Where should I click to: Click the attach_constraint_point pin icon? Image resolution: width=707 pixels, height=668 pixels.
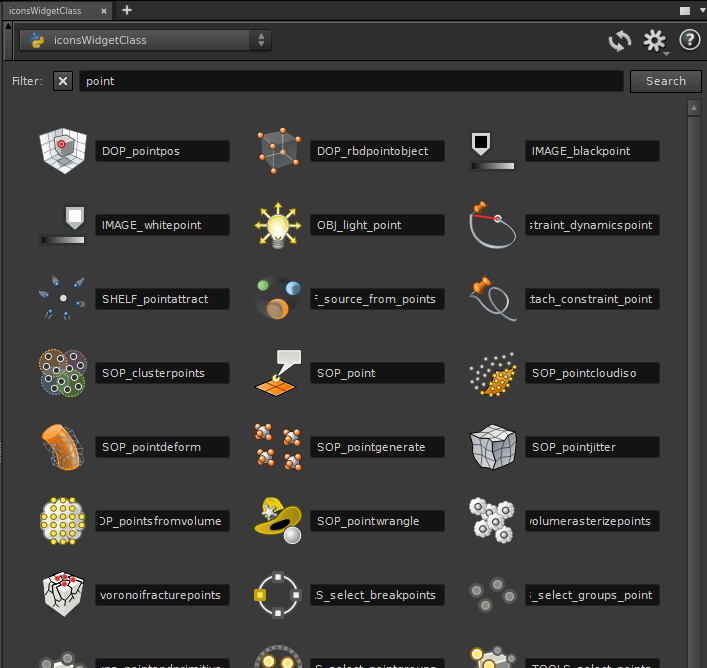pos(493,299)
